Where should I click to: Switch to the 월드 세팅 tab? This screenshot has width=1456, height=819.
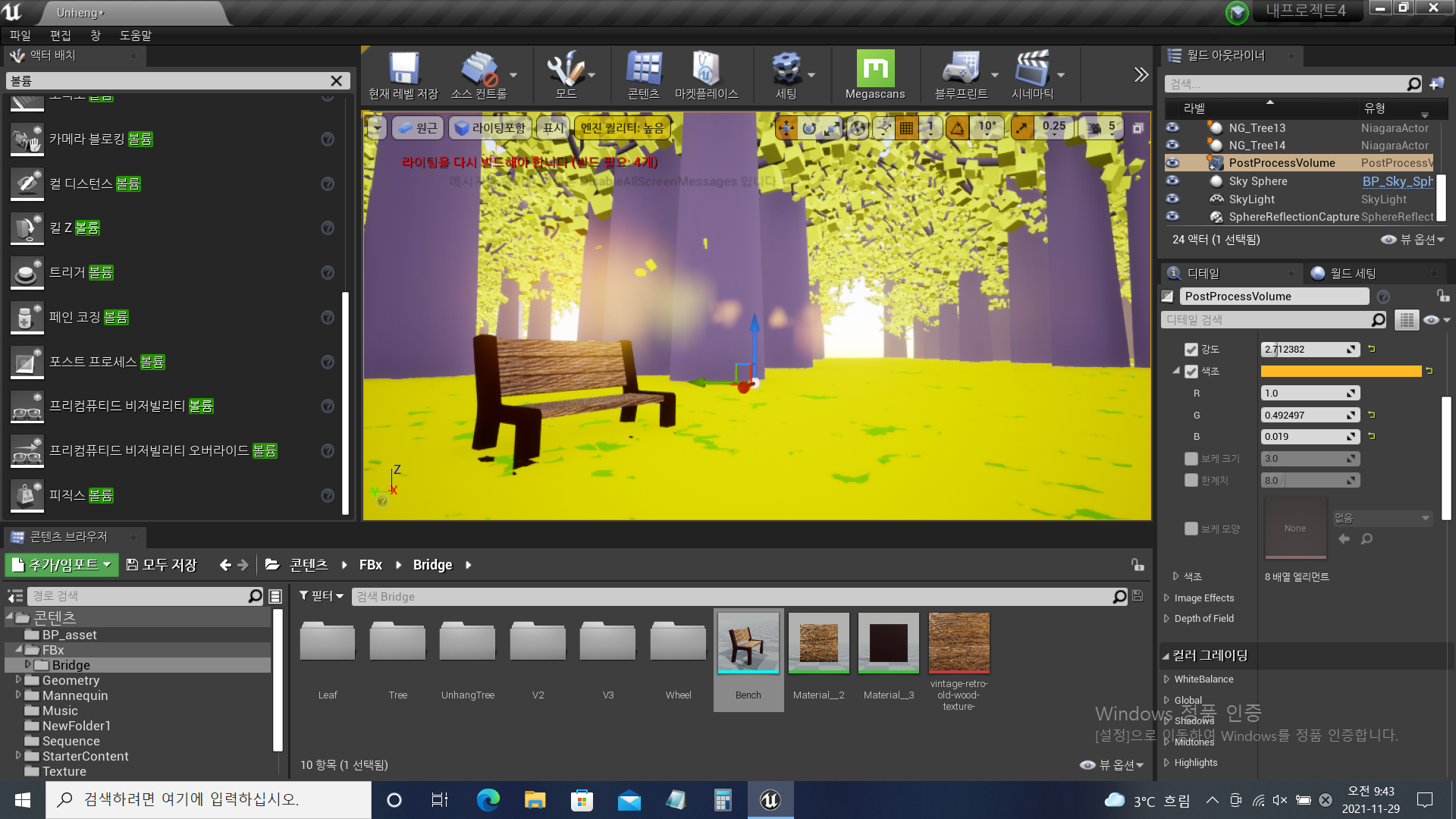coord(1352,274)
